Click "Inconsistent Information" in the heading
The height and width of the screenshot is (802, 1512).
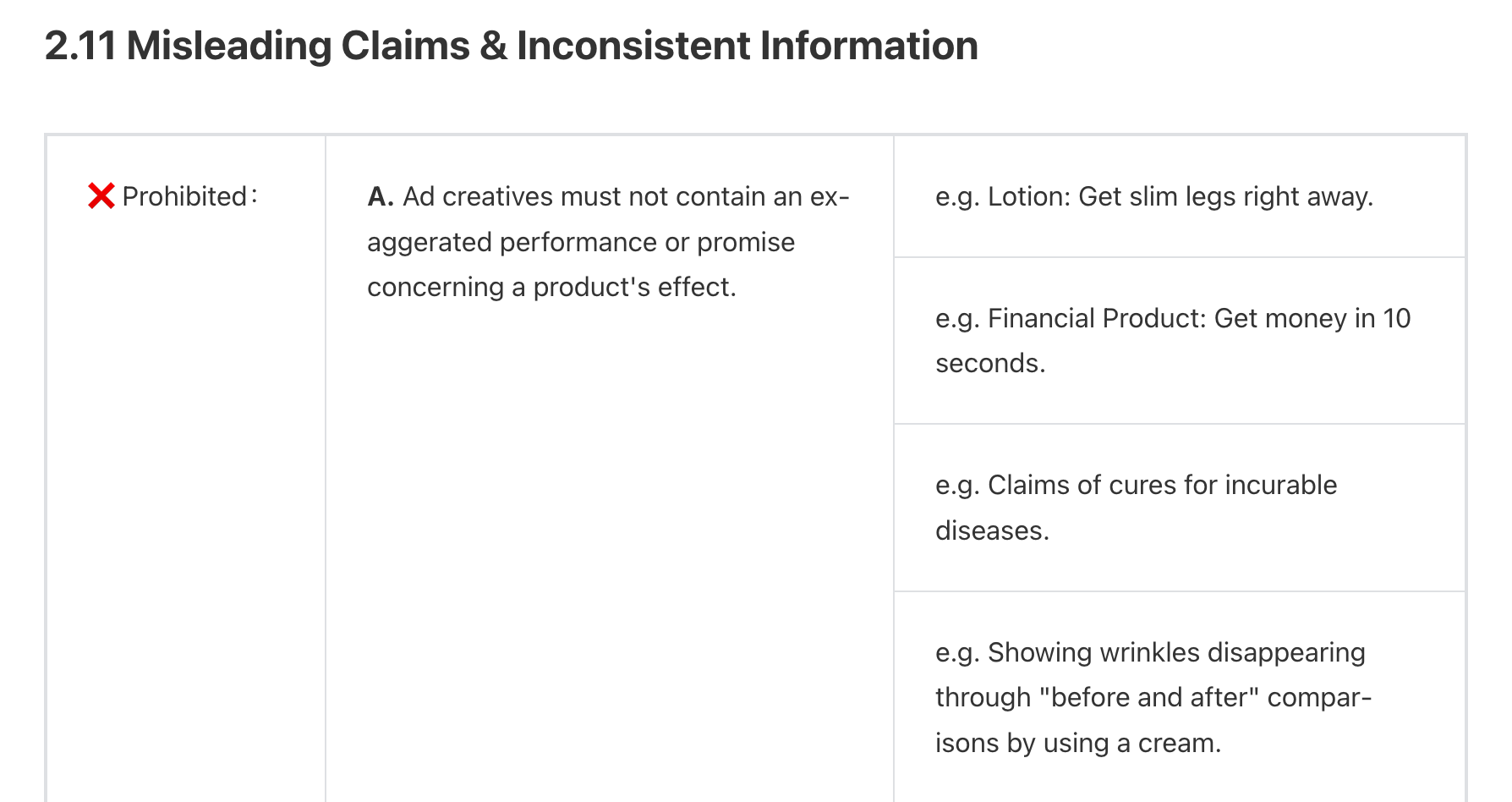coord(747,46)
